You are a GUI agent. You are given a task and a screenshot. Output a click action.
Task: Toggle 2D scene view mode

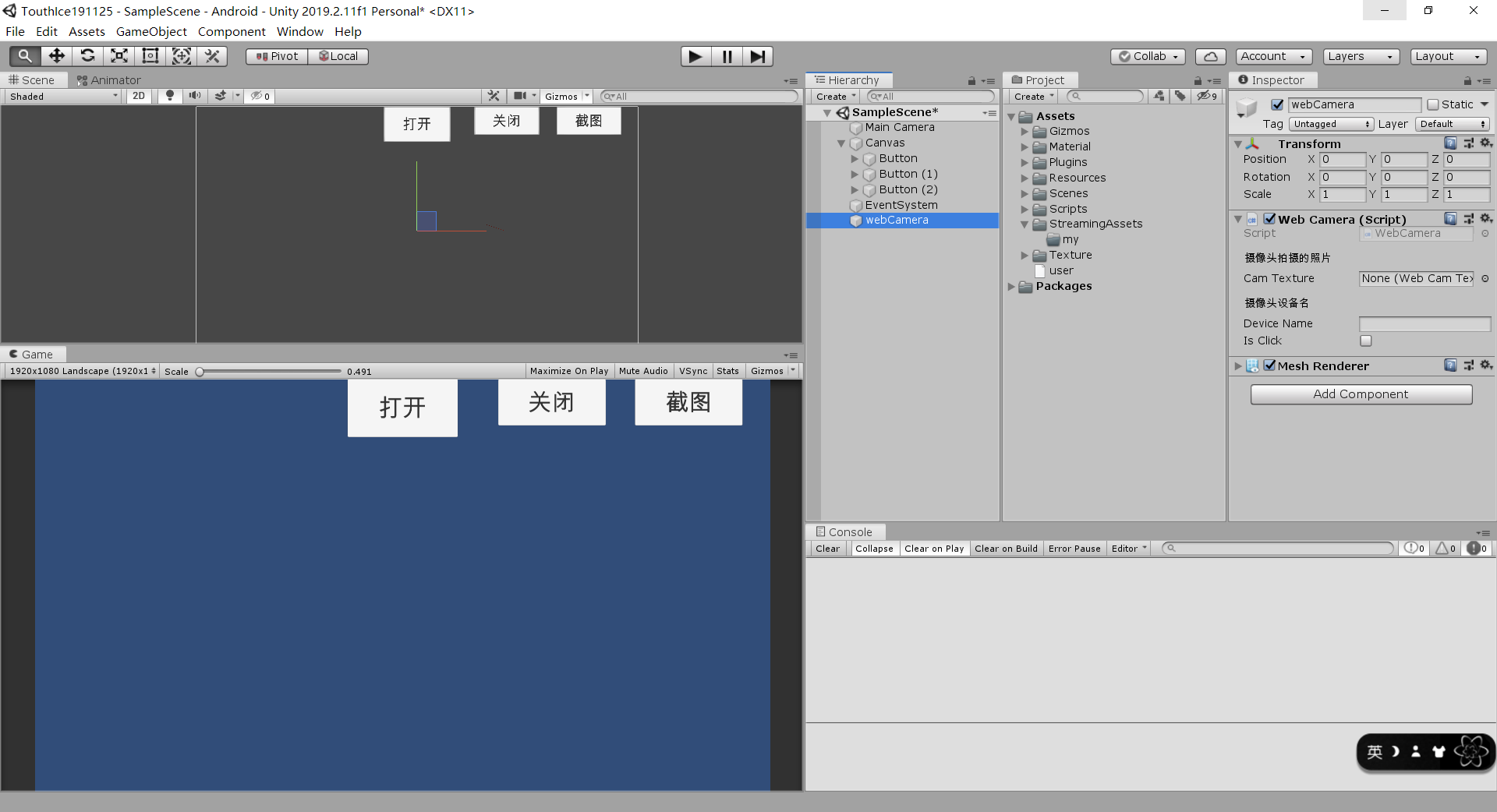tap(139, 96)
